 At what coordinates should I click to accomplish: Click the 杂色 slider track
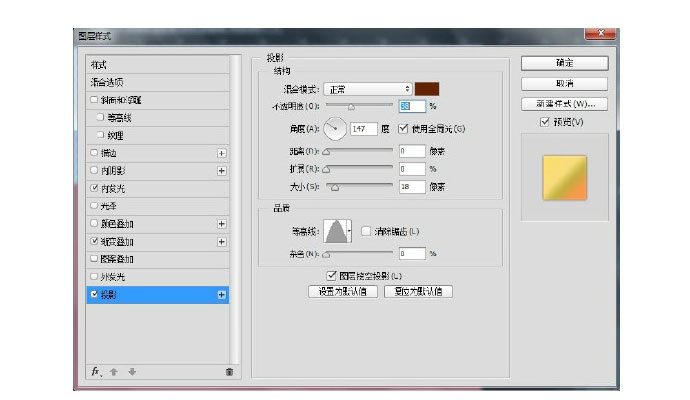click(359, 253)
